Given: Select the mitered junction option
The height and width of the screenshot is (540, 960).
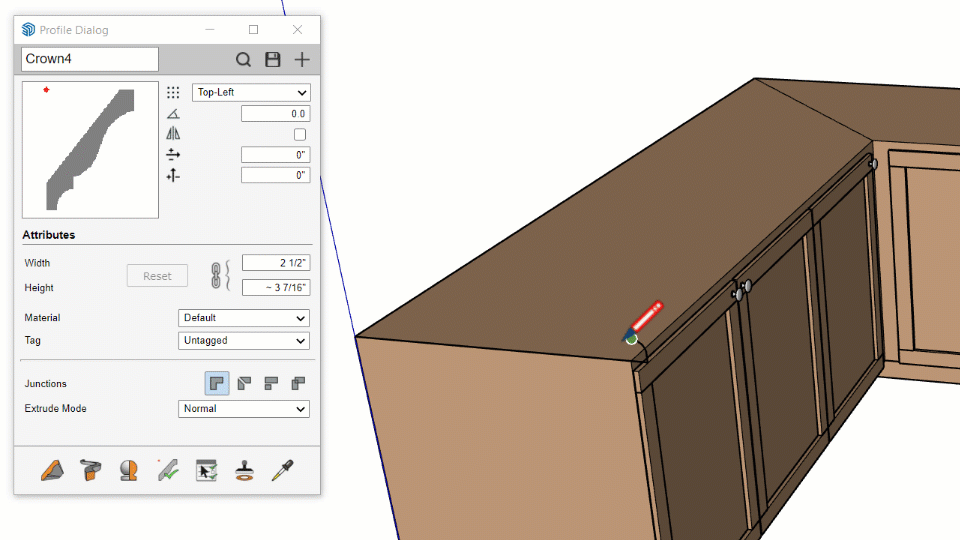Looking at the screenshot, I should click(244, 383).
